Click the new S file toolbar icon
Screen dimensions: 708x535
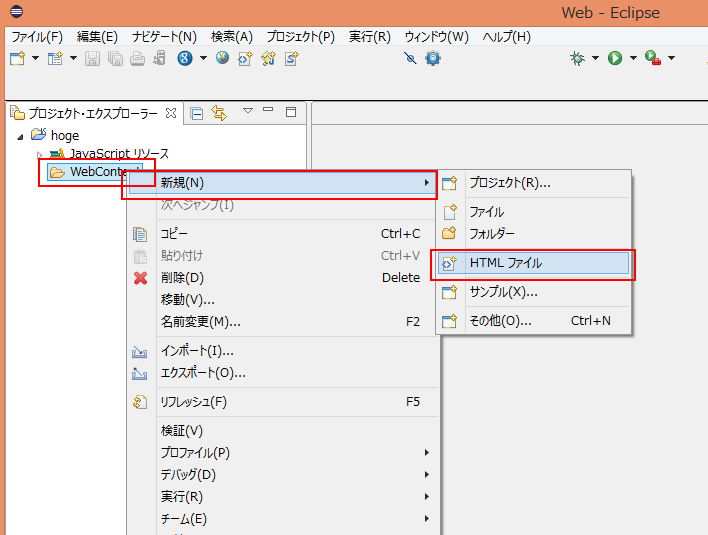pyautogui.click(x=292, y=58)
